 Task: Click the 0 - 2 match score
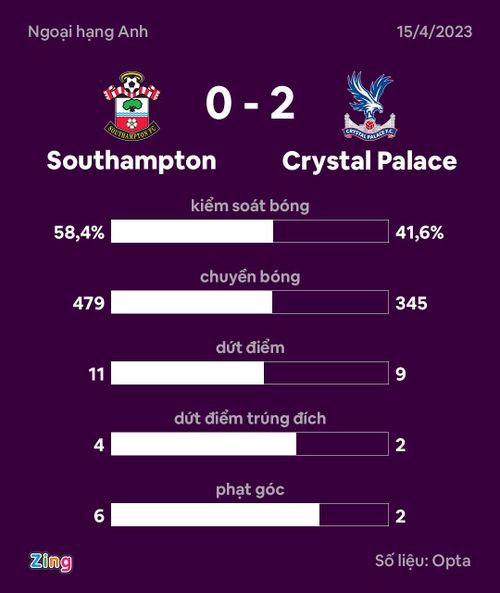point(250,104)
